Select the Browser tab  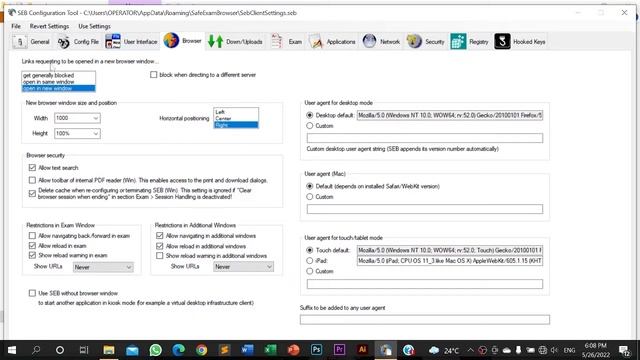coord(182,41)
